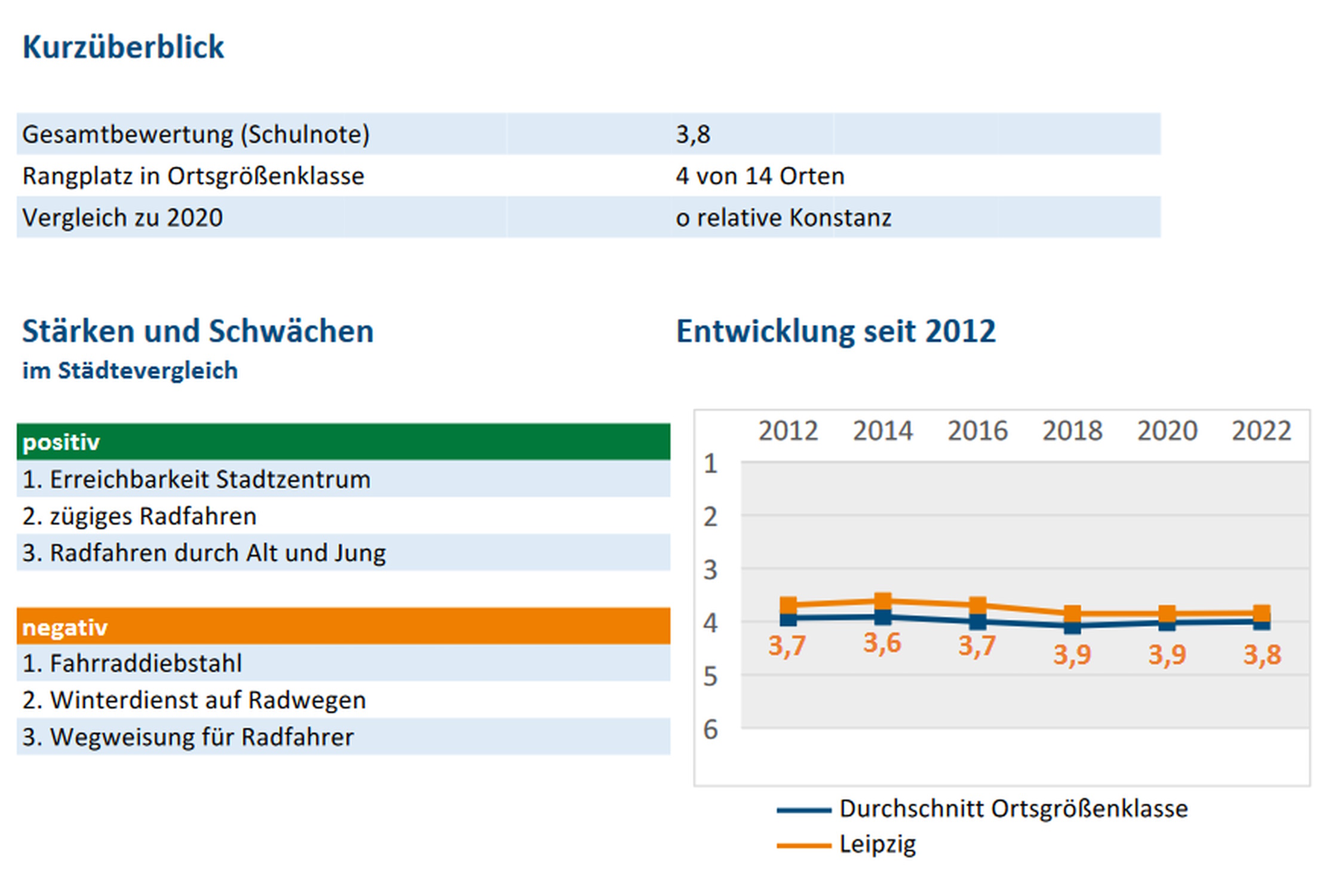Click the 2014 blue average data marker
Screen dimensions: 1344x896
tap(883, 618)
